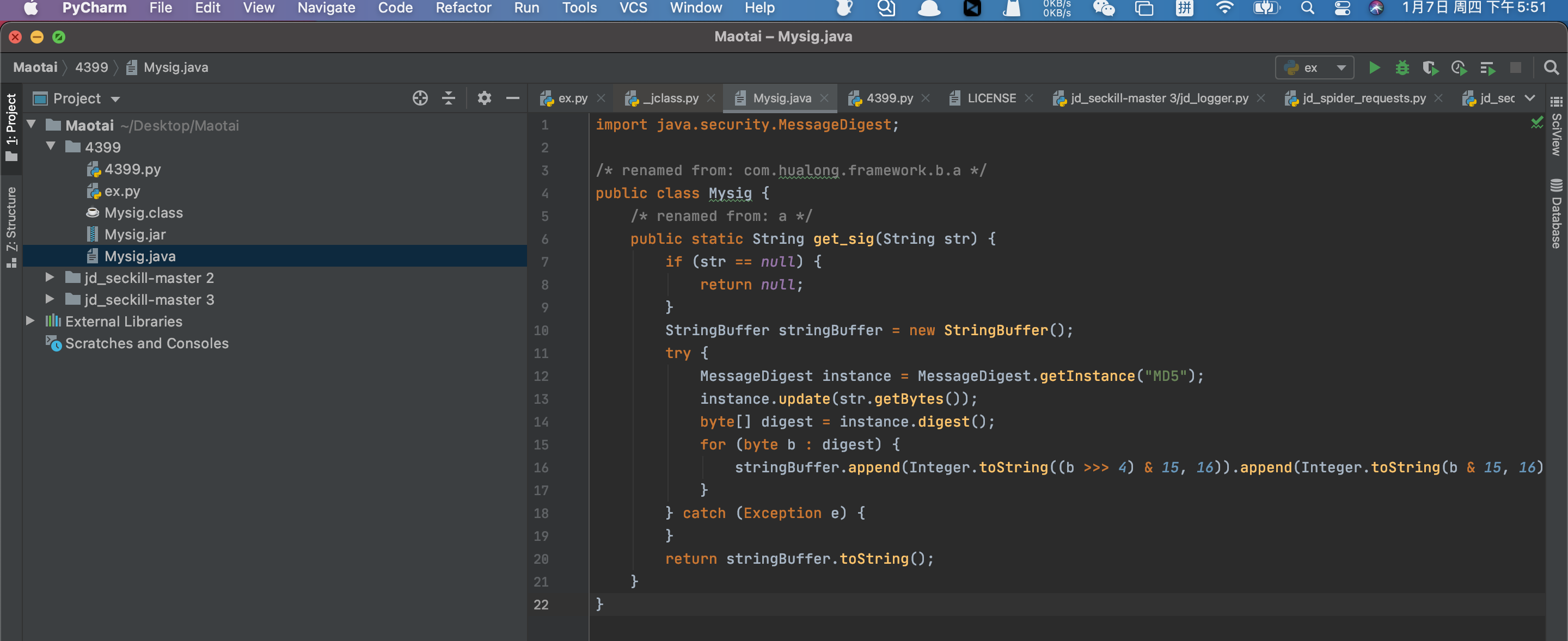Viewport: 1568px width, 641px height.
Task: Hide the Project tool window
Action: click(512, 98)
